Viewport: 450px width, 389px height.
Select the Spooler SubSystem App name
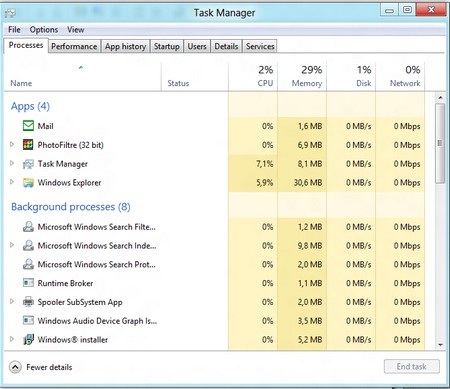point(80,302)
